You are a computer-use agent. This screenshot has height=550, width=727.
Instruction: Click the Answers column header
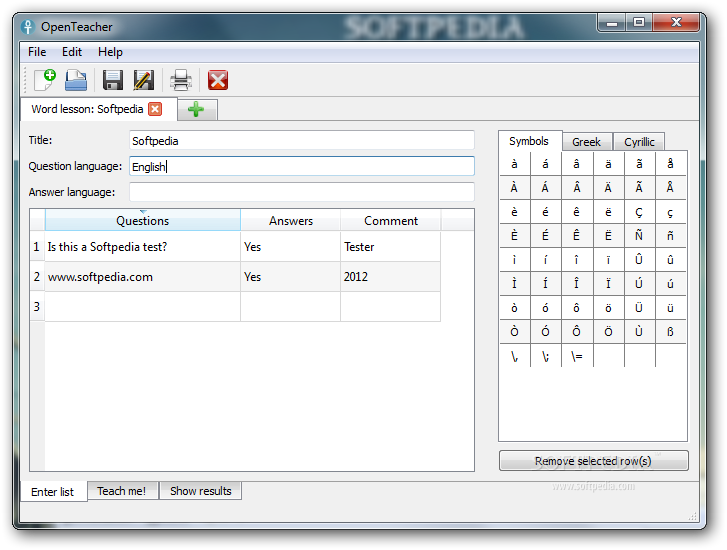point(291,221)
